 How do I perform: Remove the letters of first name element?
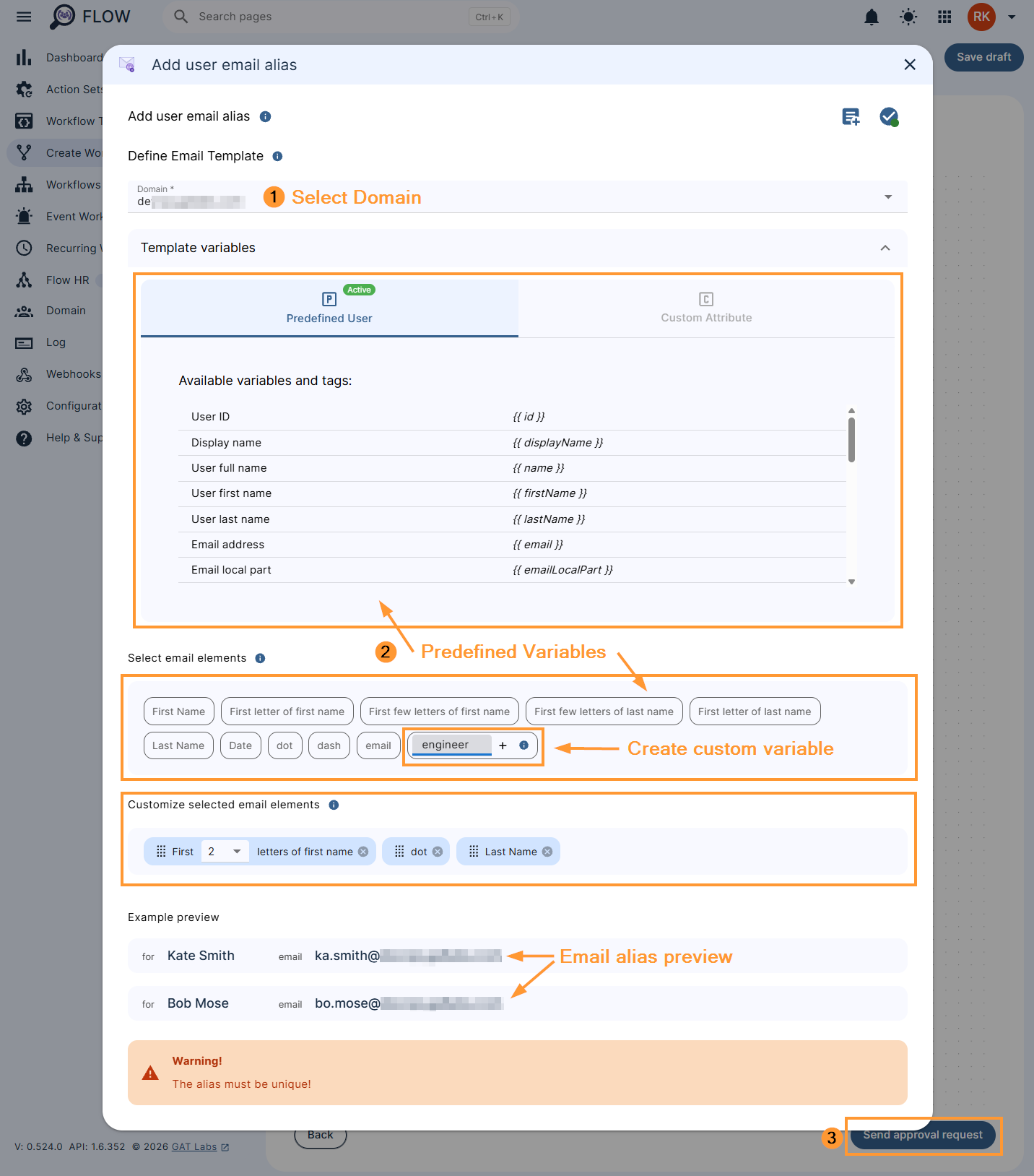[x=363, y=852]
